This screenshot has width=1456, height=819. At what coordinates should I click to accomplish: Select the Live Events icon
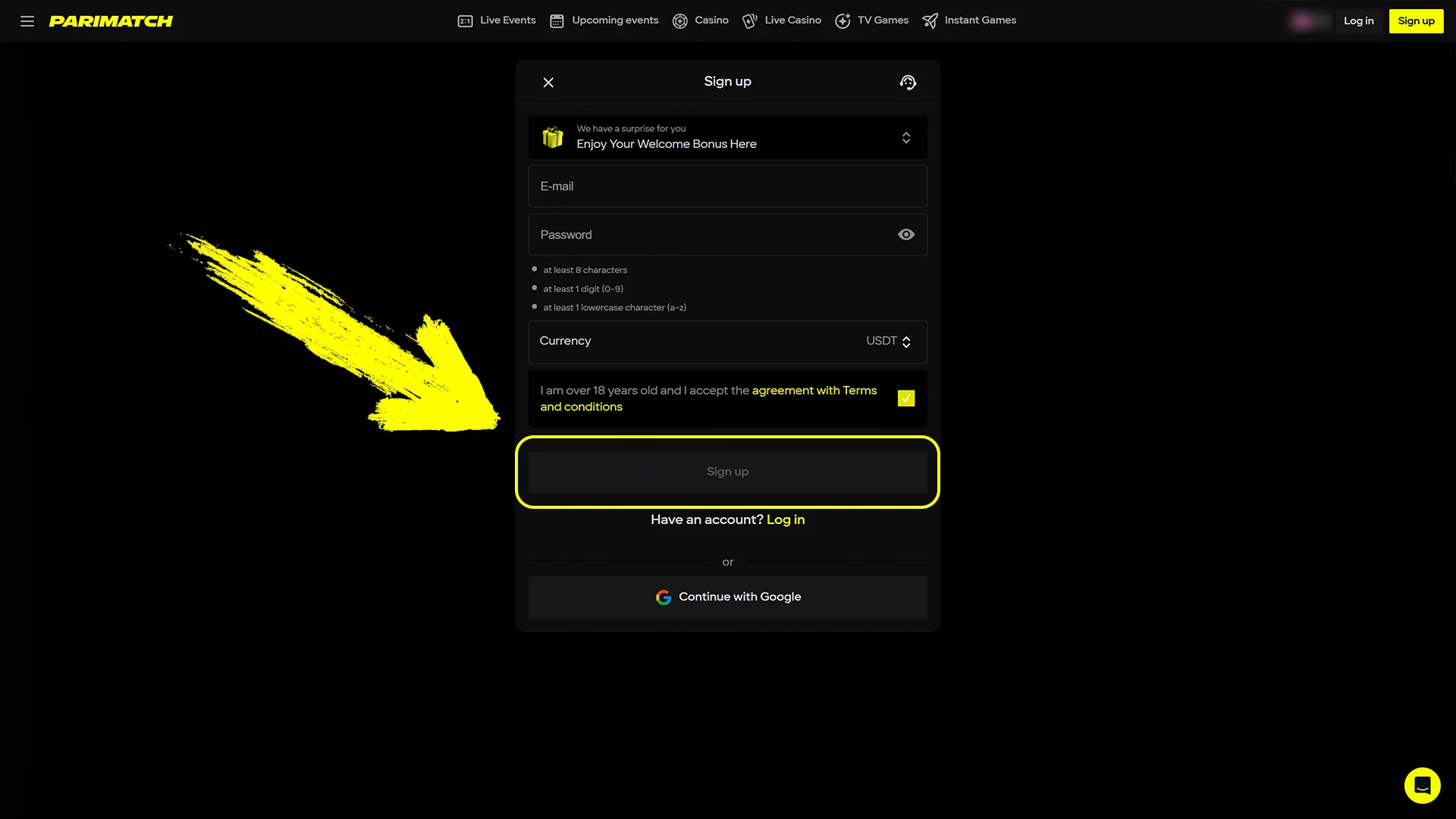(x=465, y=20)
